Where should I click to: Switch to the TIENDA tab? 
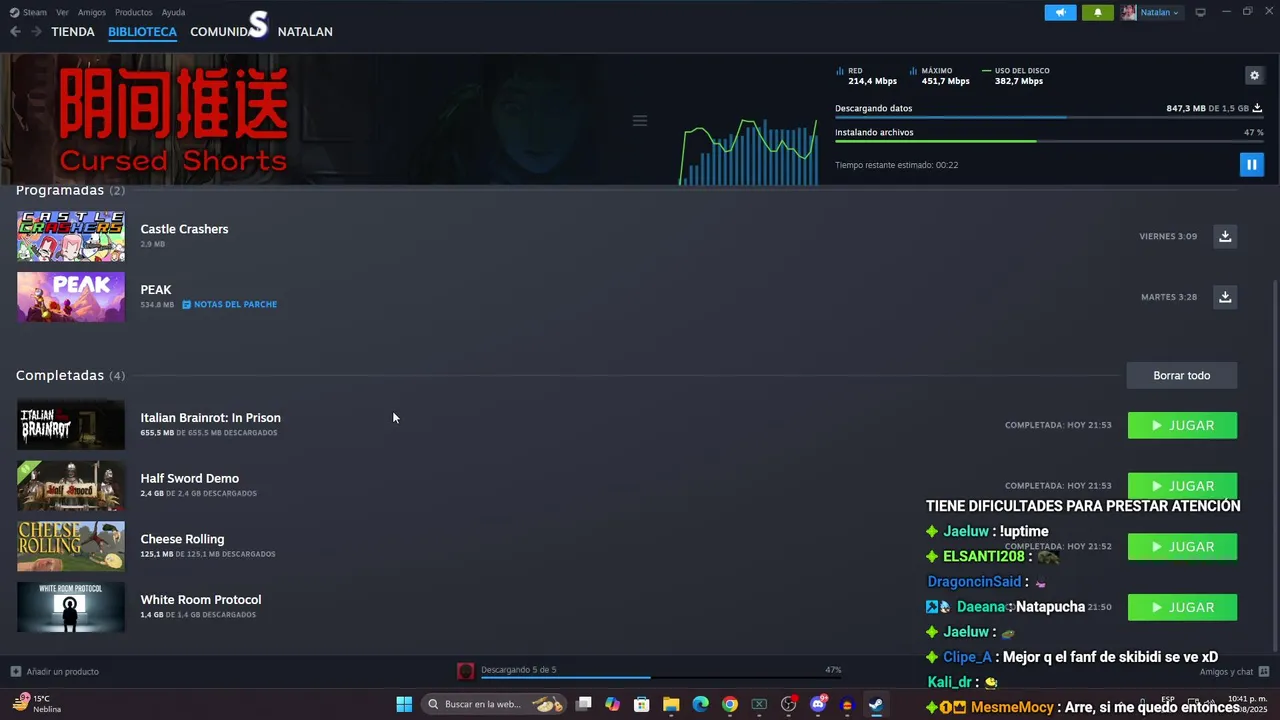click(x=73, y=32)
